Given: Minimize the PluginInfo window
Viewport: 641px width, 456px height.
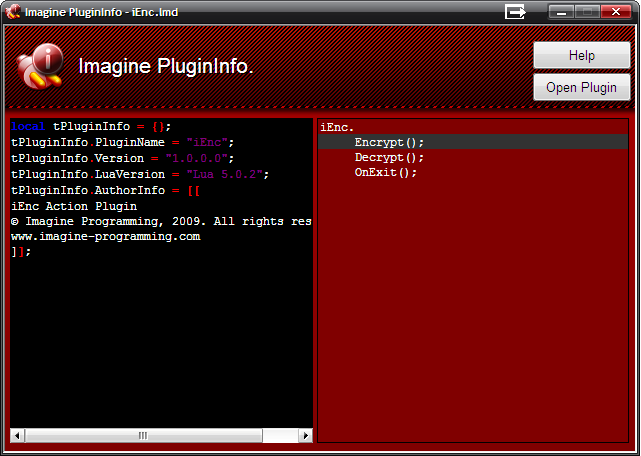Looking at the screenshot, I should coord(561,12).
